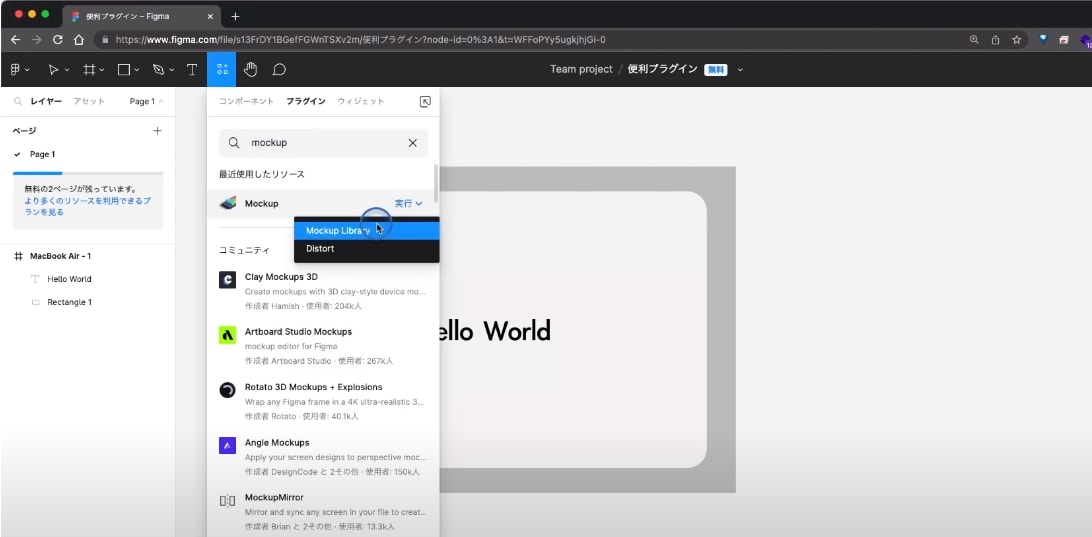
Task: Switch to the レイヤー tab
Action: (46, 101)
